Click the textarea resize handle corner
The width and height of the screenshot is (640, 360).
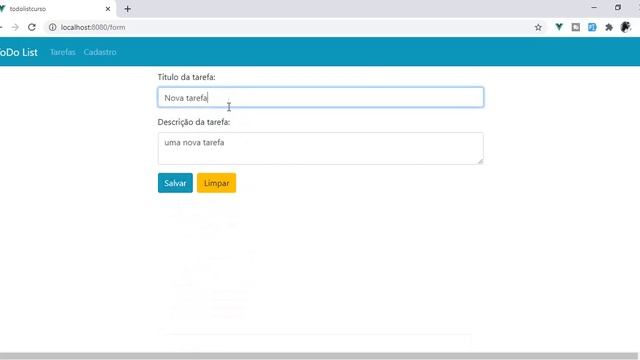pos(480,161)
